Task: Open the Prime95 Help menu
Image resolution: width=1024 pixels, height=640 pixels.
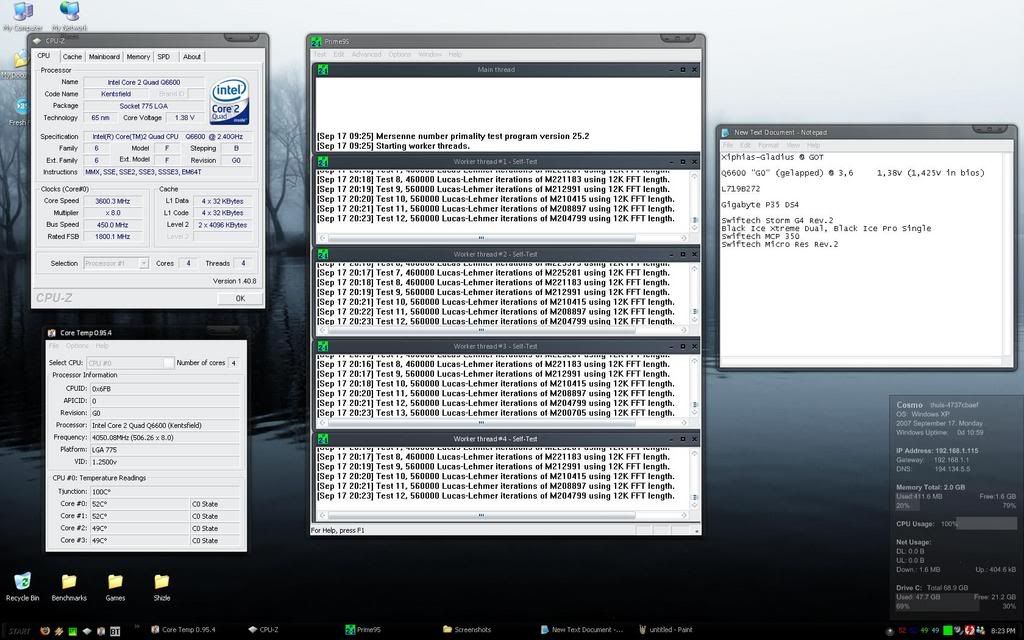Action: click(x=455, y=54)
